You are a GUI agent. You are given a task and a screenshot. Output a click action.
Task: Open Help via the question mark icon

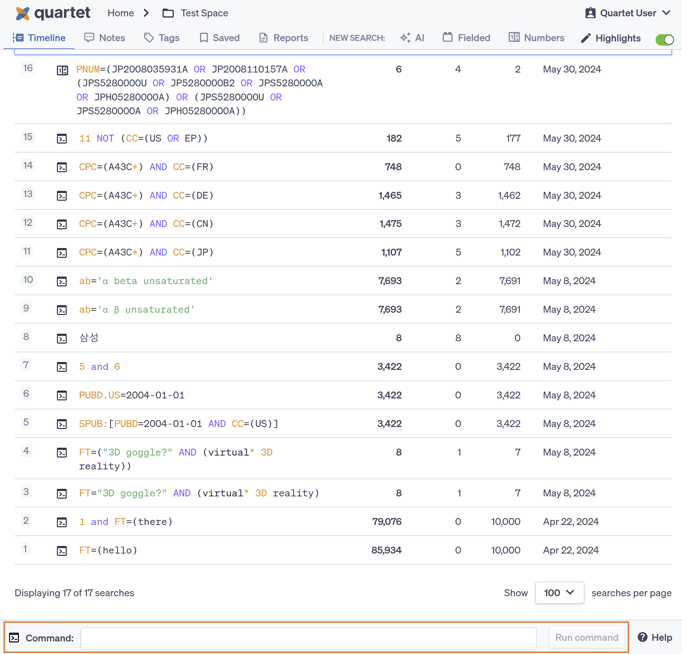pyautogui.click(x=643, y=637)
